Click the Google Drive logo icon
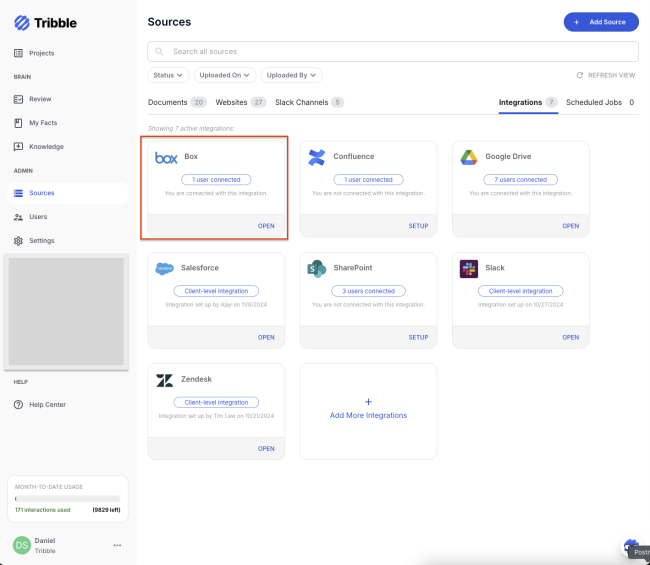This screenshot has width=650, height=565. [x=469, y=157]
